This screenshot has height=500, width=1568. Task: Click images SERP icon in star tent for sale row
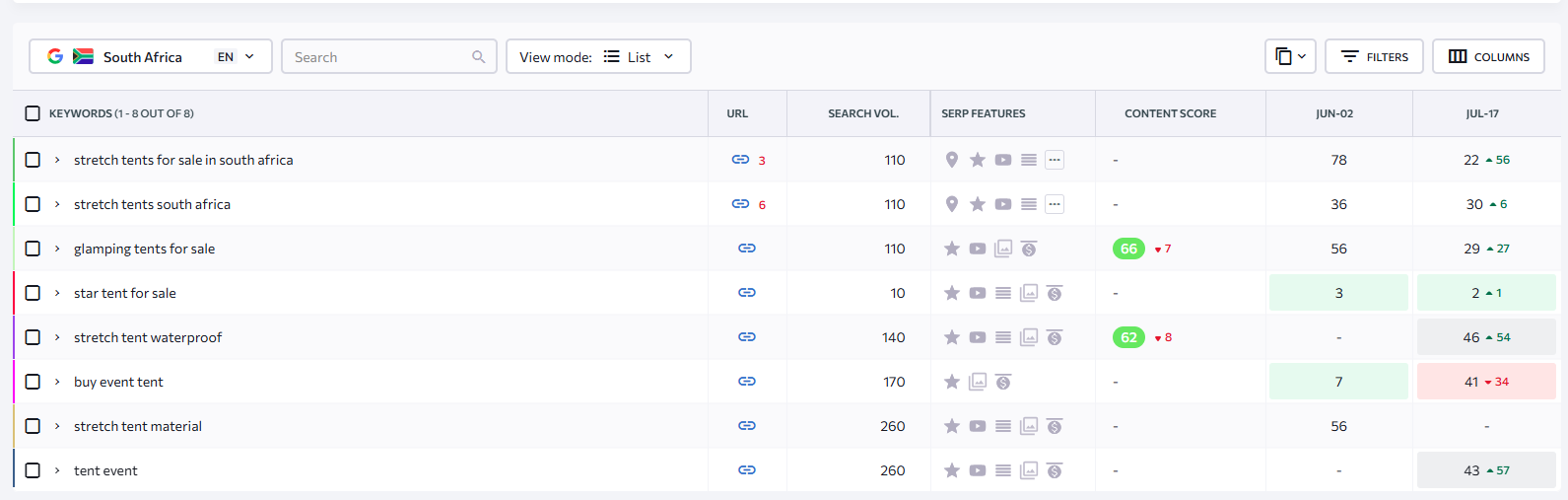(x=1029, y=293)
